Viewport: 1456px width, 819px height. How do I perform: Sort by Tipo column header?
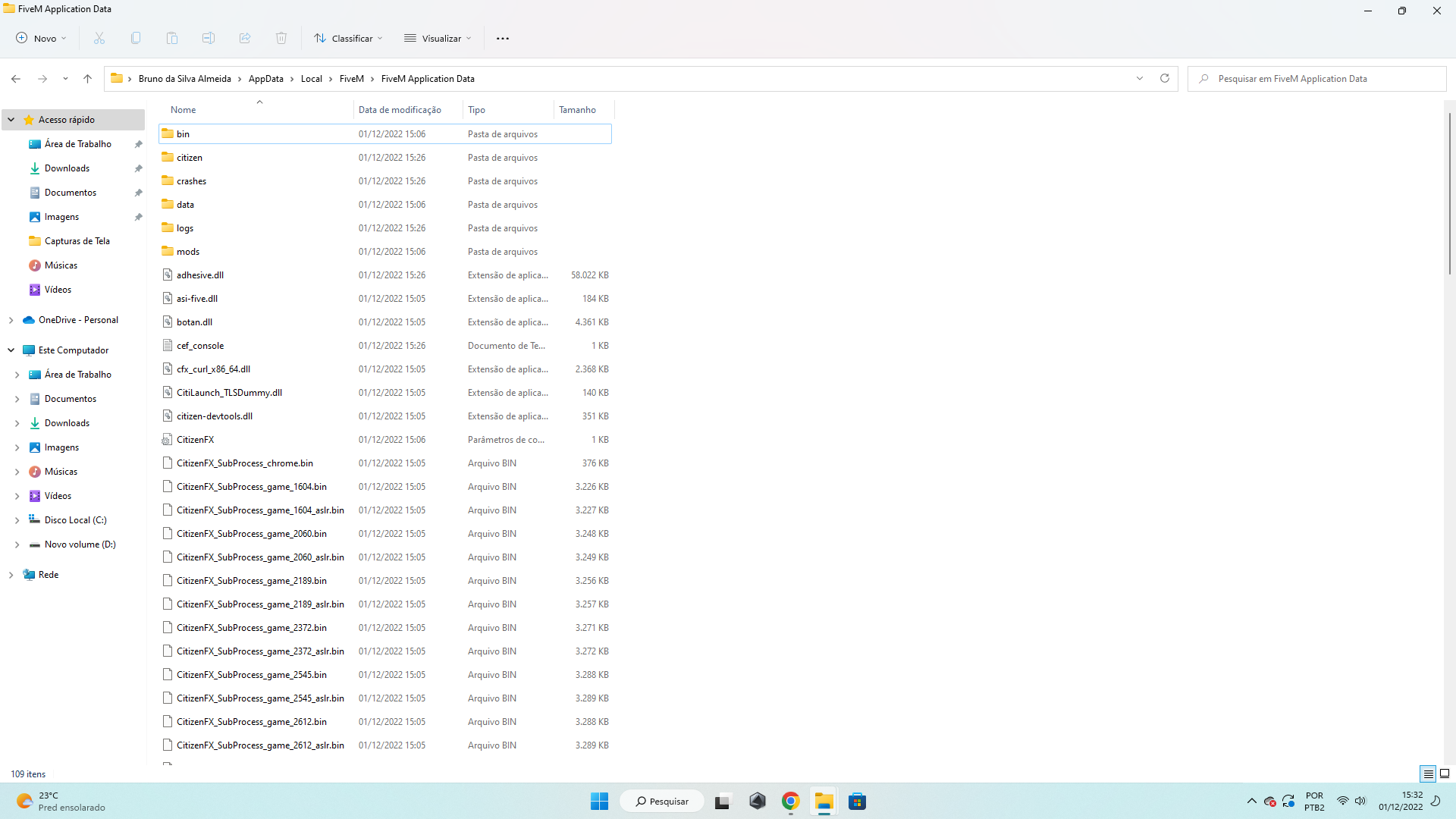(508, 110)
